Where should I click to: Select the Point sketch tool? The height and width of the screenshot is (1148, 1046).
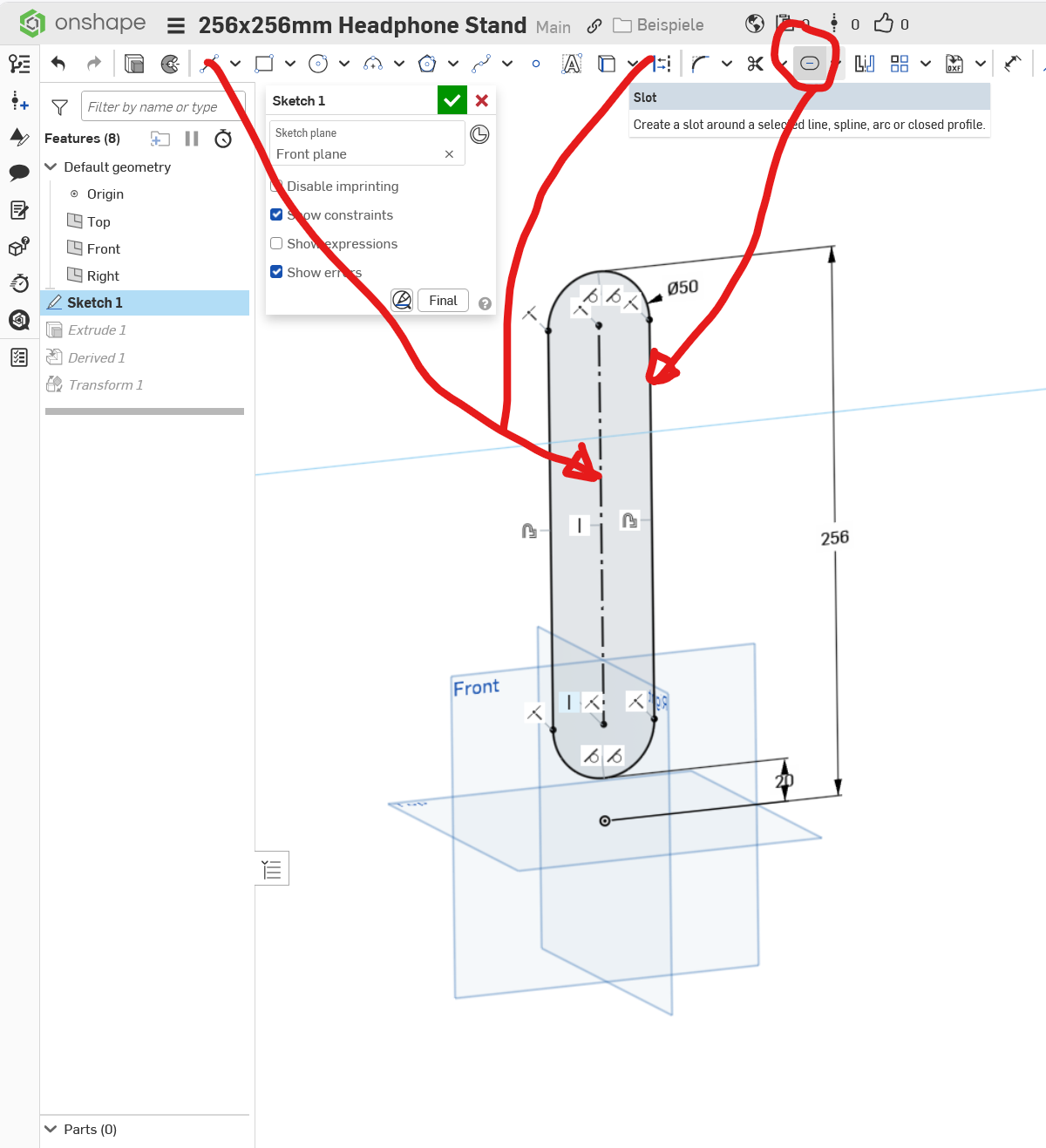point(536,63)
